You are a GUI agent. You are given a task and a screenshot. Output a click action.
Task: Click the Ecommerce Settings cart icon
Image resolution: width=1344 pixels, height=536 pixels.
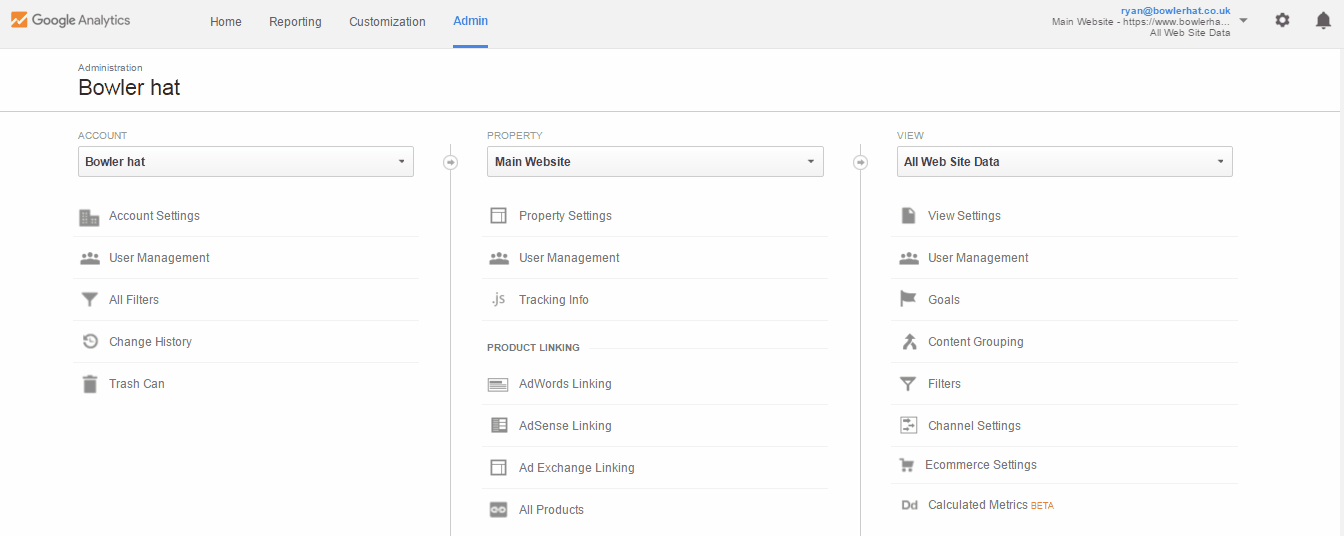pos(907,465)
